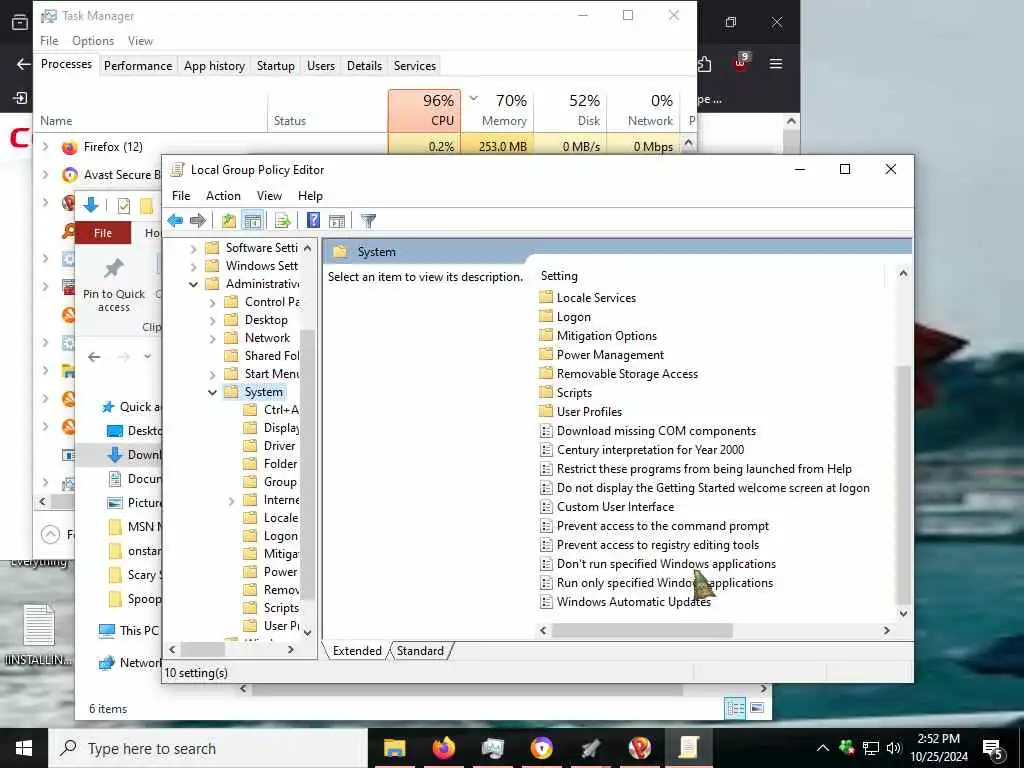Expand the Internet subfolder under System
This screenshot has height=768, width=1024.
(231, 501)
